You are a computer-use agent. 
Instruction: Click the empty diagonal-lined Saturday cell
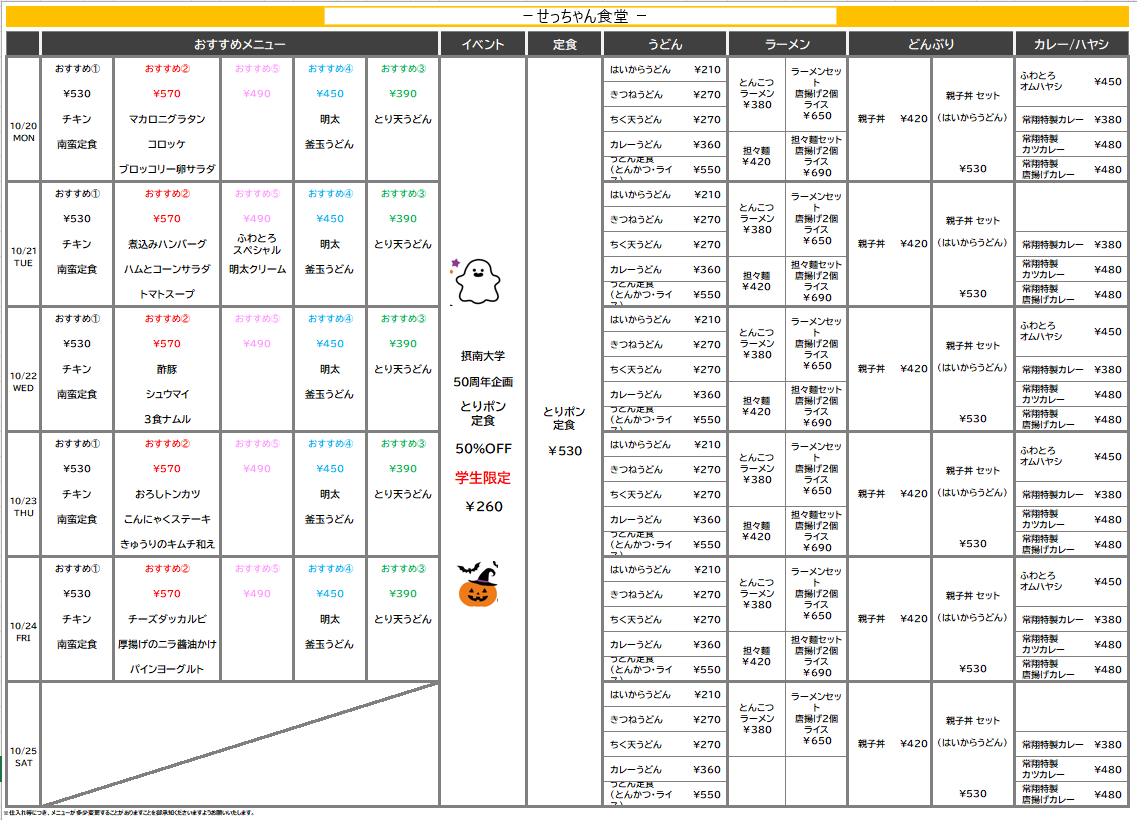coord(240,743)
